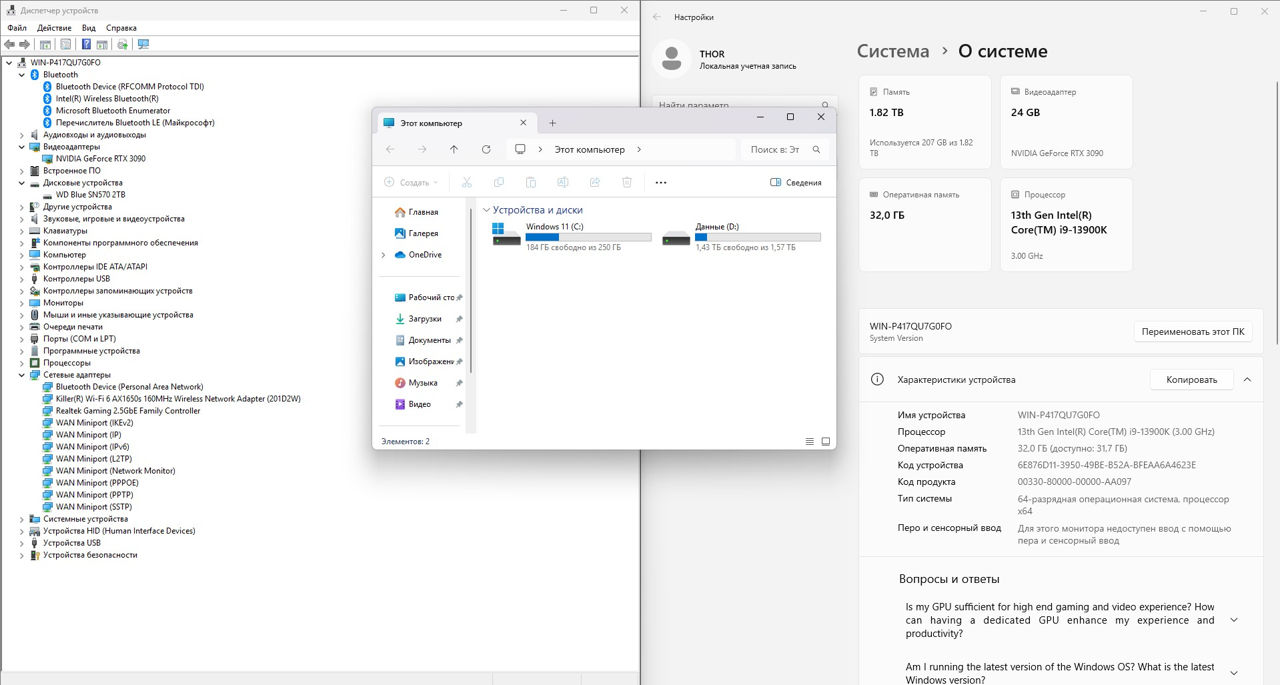This screenshot has height=685, width=1280.
Task: Switch Explorer to large thumbnails view icon
Action: point(826,441)
